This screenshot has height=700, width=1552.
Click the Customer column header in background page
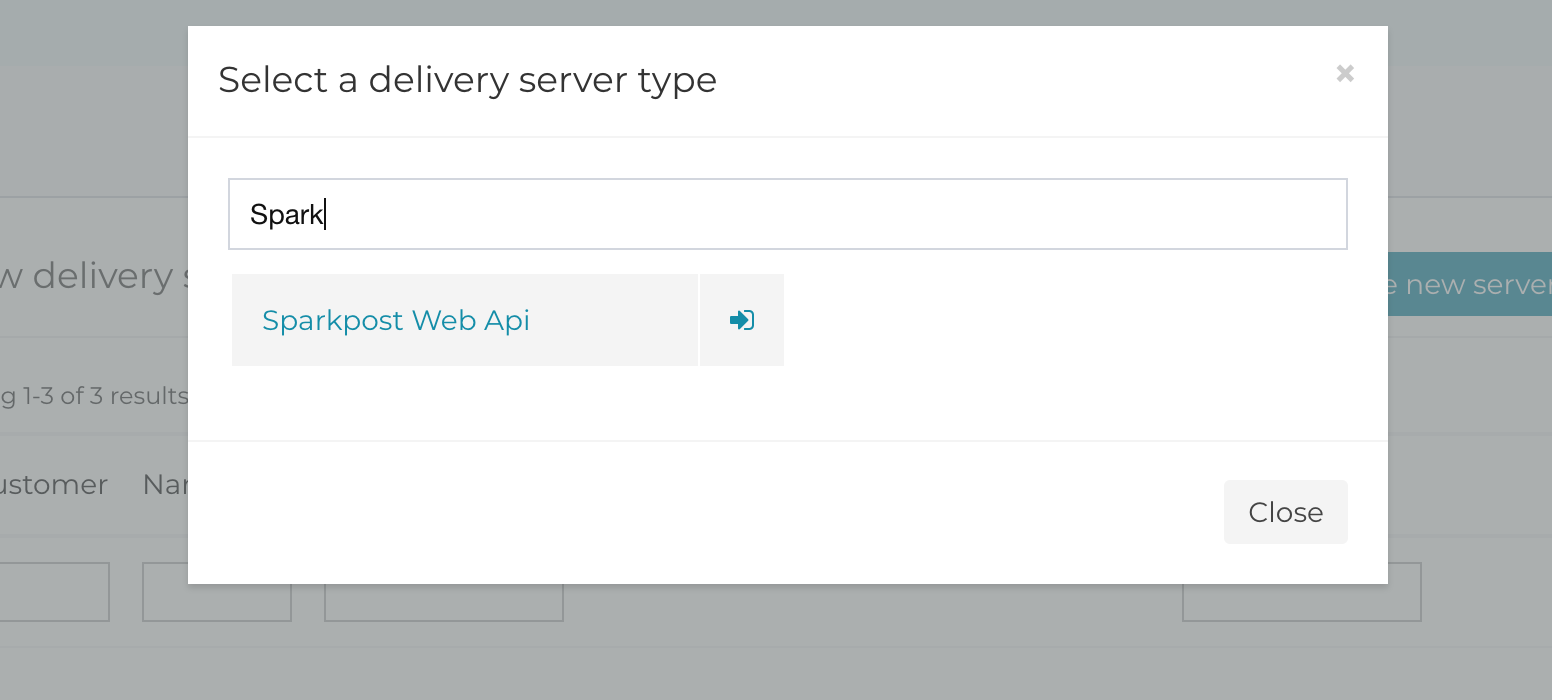click(x=54, y=485)
